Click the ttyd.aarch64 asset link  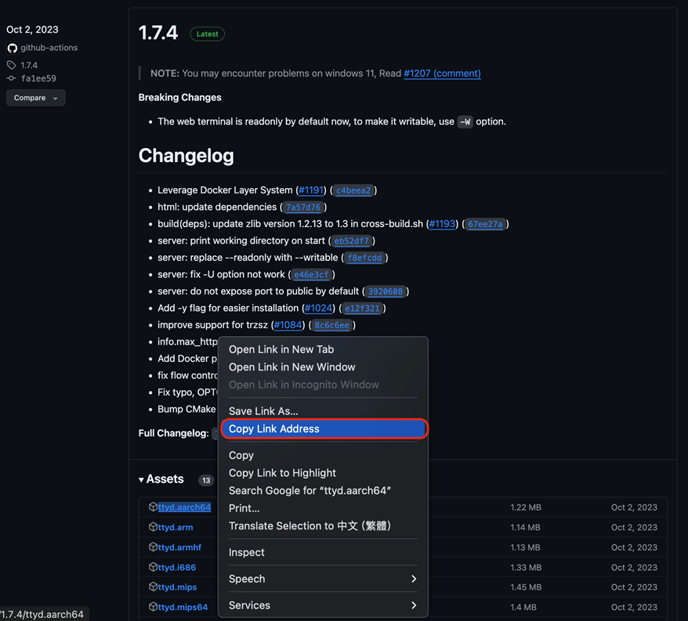click(184, 507)
